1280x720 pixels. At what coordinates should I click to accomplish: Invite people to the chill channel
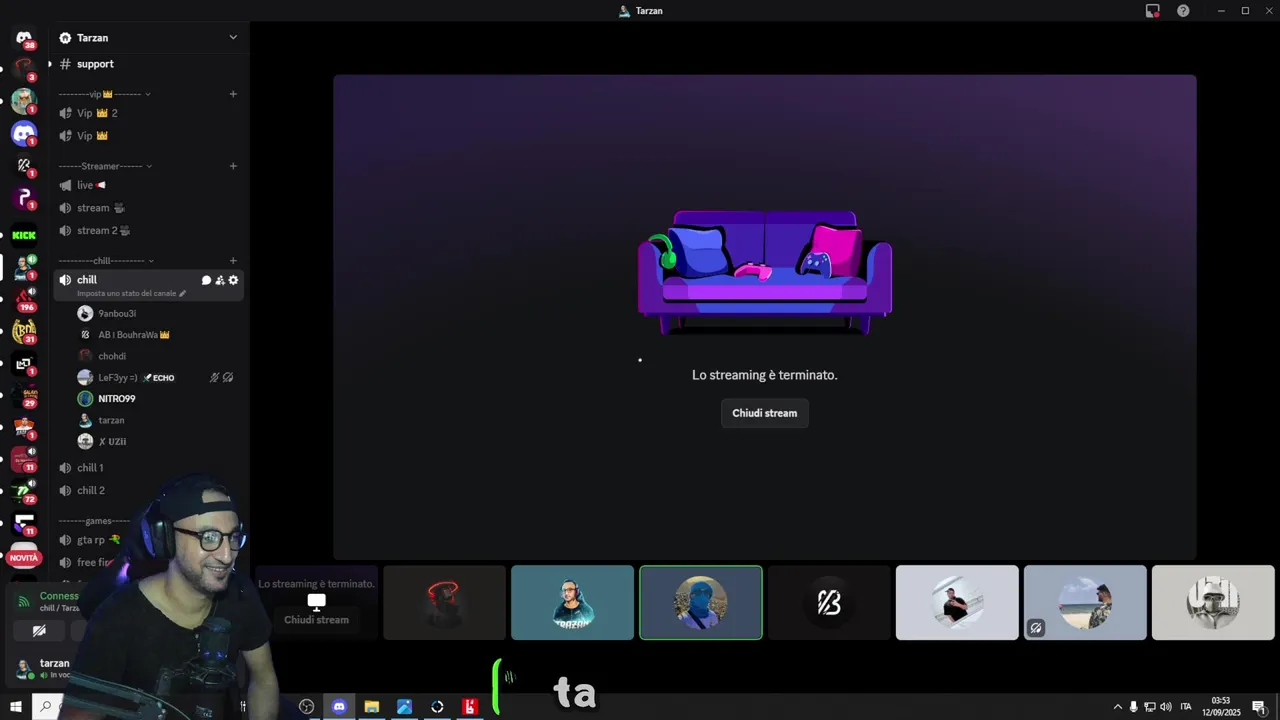click(220, 280)
